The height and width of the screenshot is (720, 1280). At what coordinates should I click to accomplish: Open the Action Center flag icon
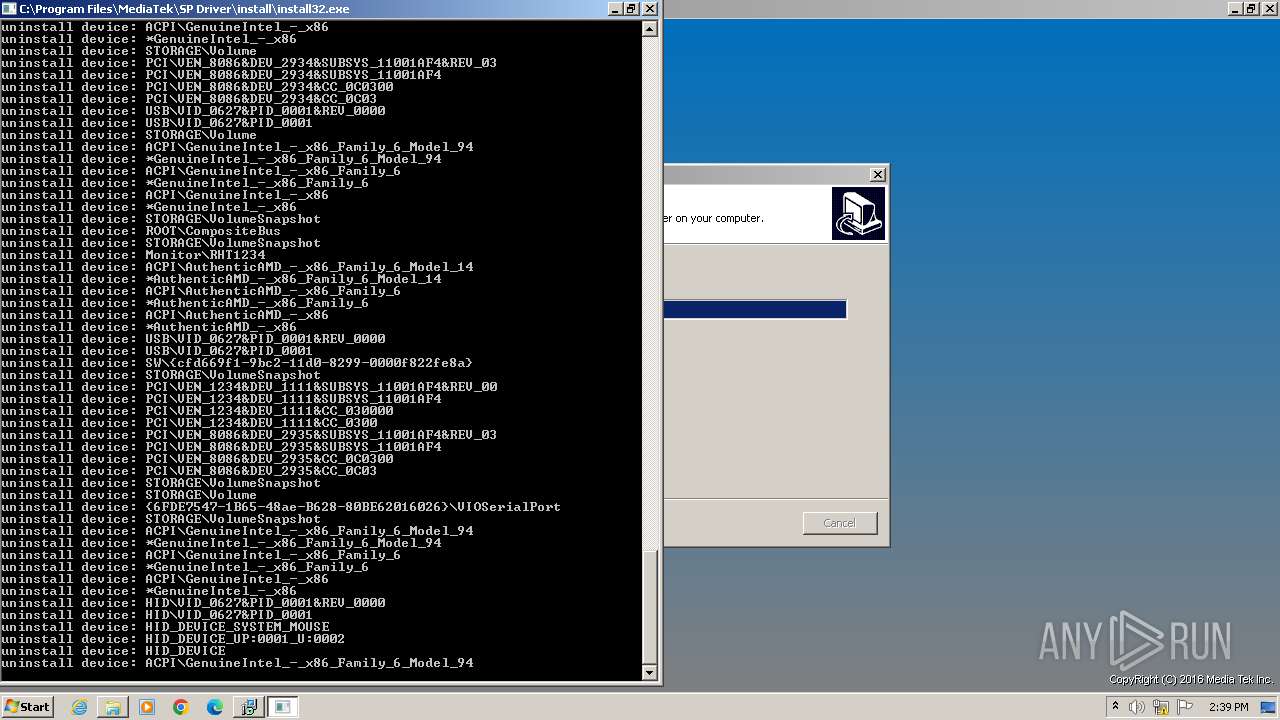(1184, 707)
